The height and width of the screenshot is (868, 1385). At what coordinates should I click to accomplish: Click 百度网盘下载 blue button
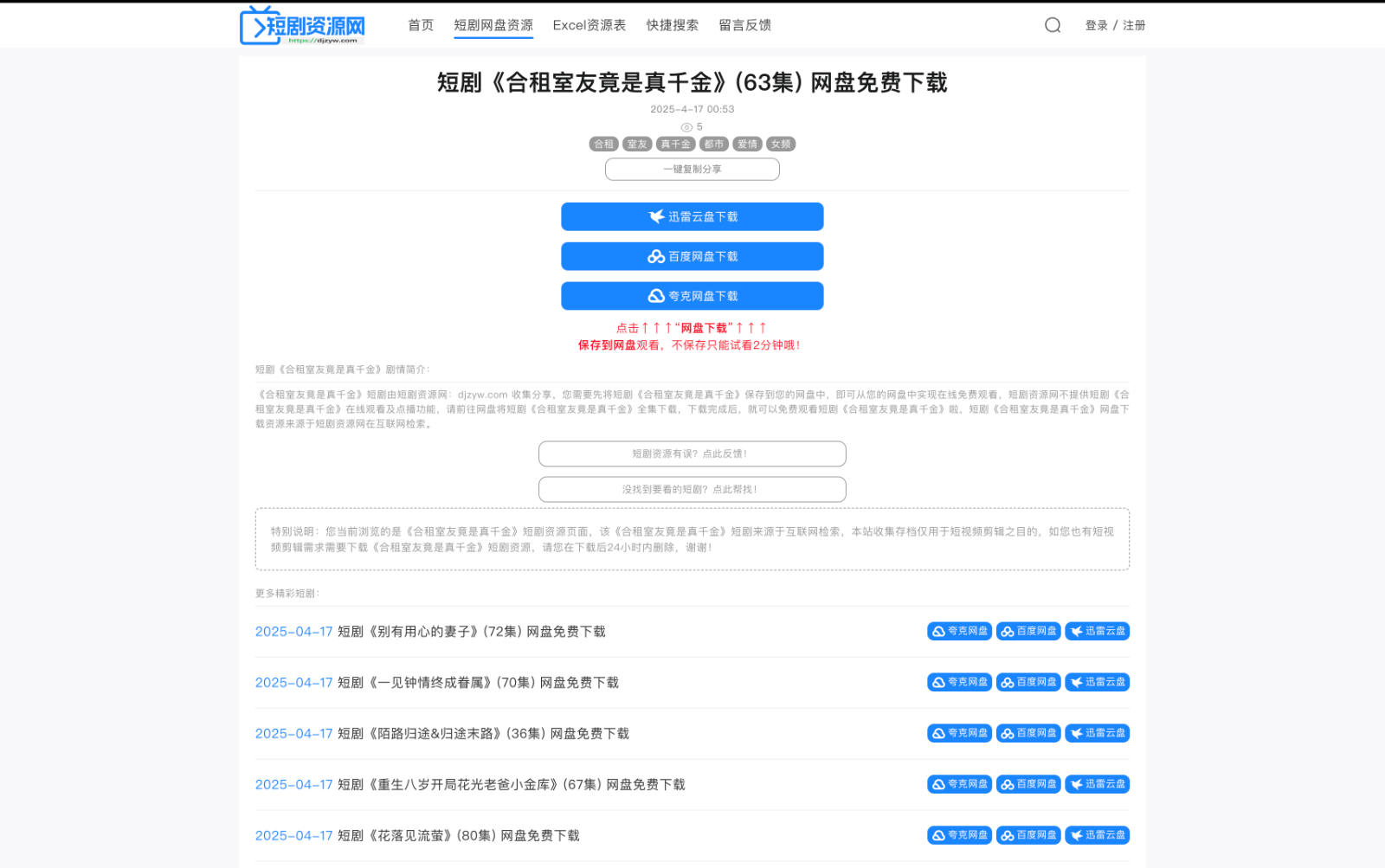click(692, 256)
